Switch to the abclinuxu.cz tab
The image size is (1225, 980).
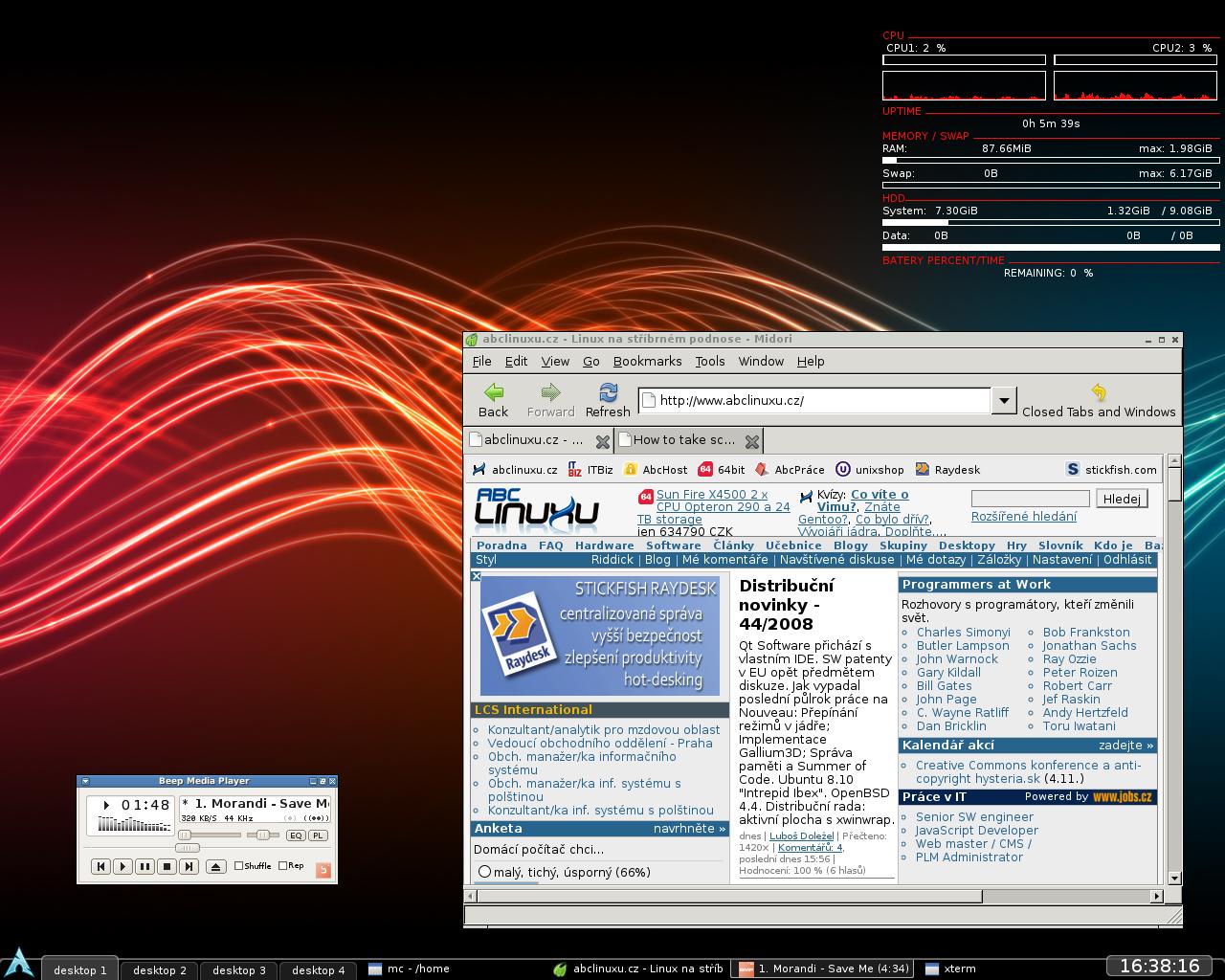pos(534,440)
